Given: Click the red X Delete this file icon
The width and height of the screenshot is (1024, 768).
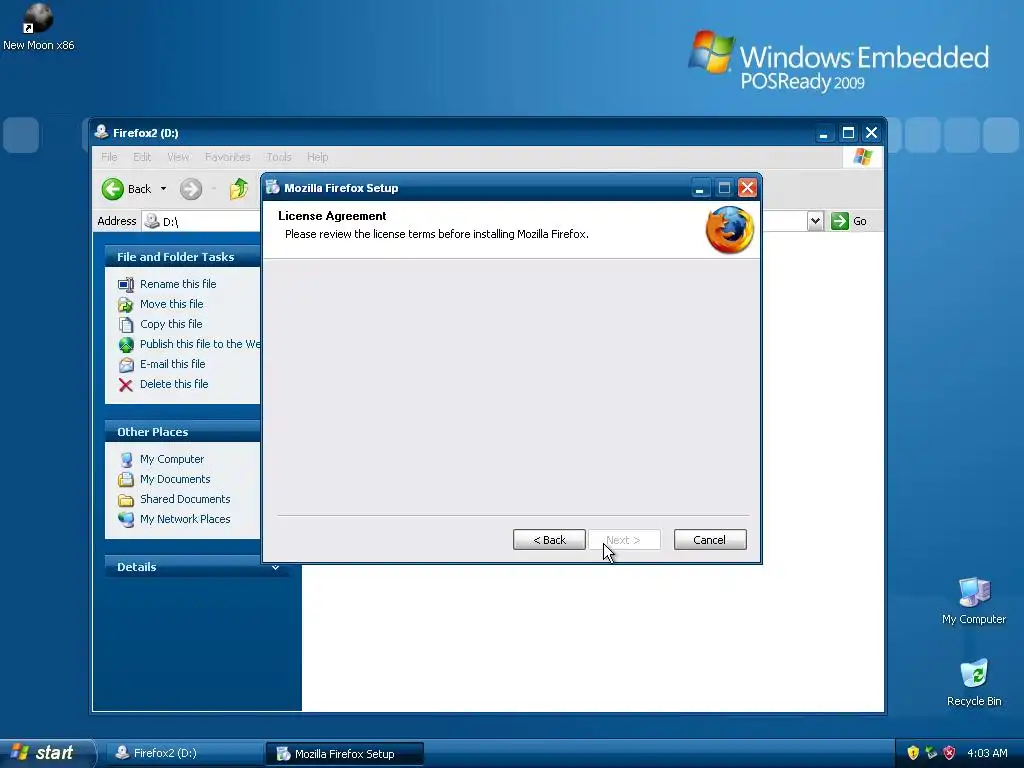Looking at the screenshot, I should pyautogui.click(x=126, y=385).
